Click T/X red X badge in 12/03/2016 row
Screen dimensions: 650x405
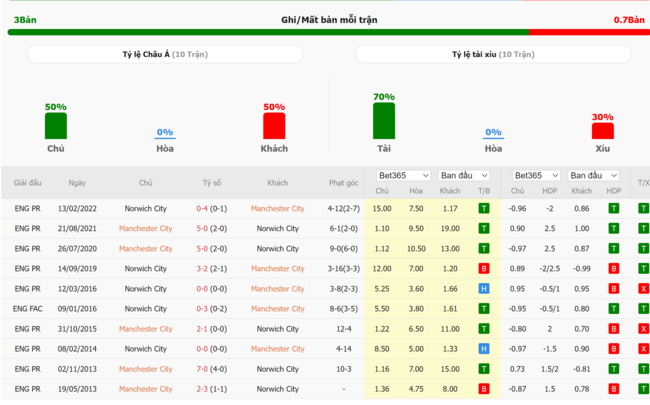point(644,289)
